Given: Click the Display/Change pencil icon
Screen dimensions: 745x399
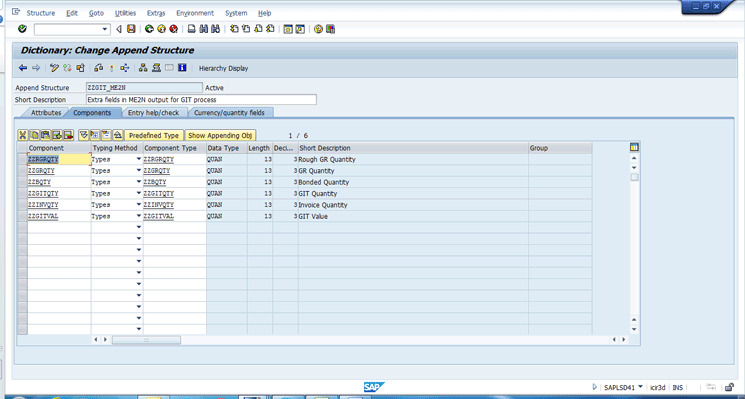Looking at the screenshot, I should pyautogui.click(x=54, y=68).
